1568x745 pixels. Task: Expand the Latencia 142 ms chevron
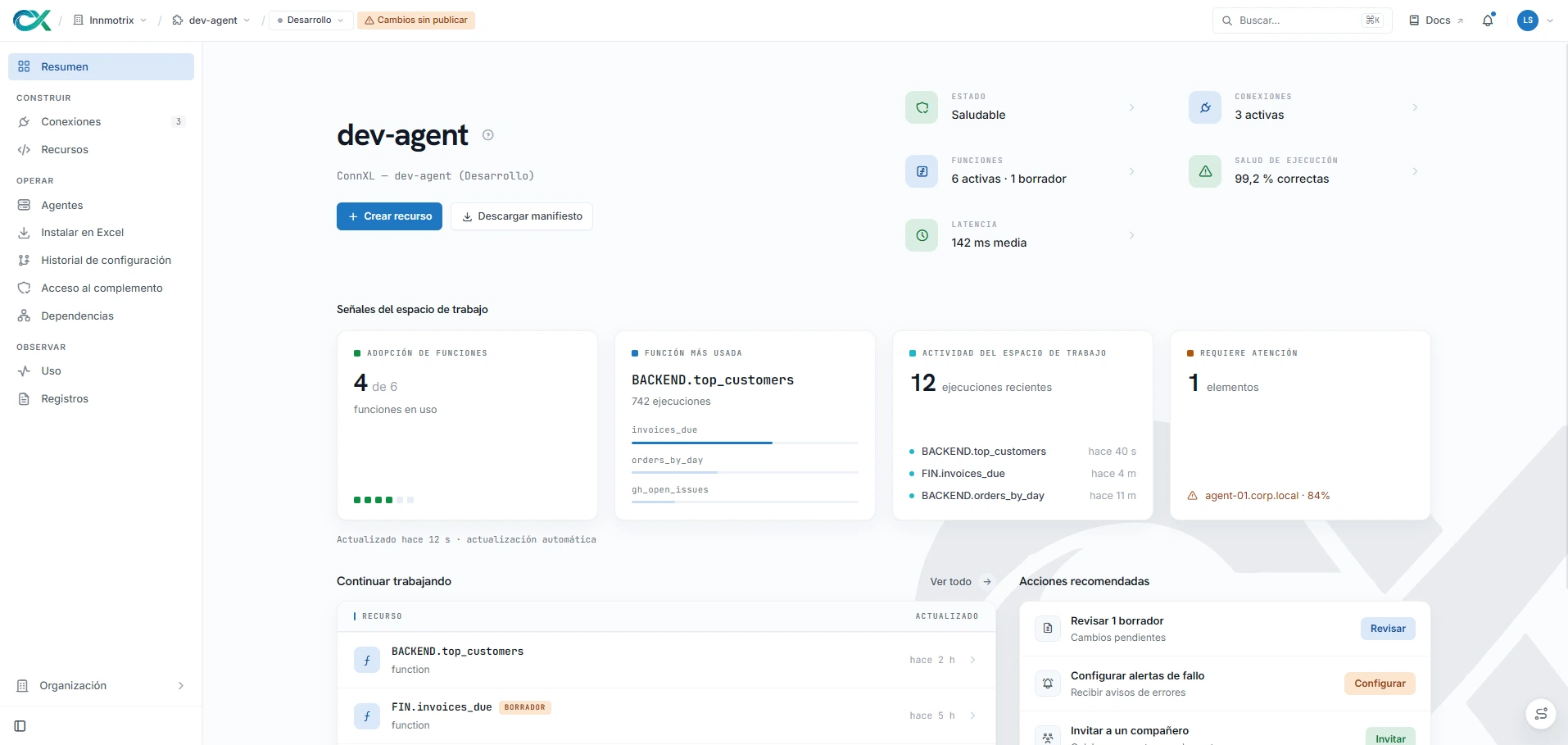coord(1131,235)
